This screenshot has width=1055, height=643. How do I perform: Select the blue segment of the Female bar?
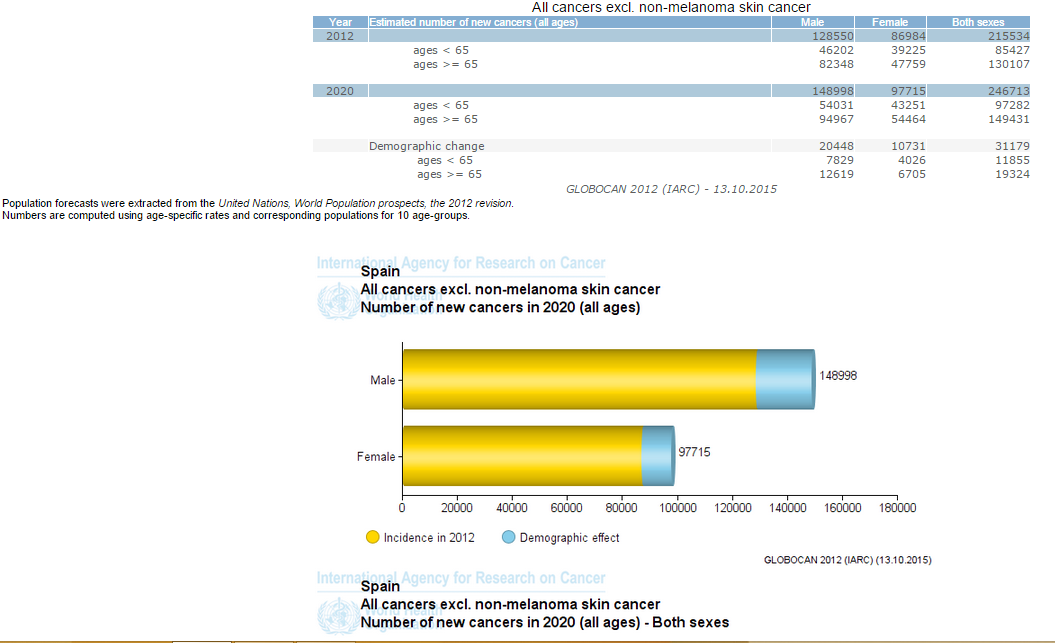pyautogui.click(x=657, y=456)
